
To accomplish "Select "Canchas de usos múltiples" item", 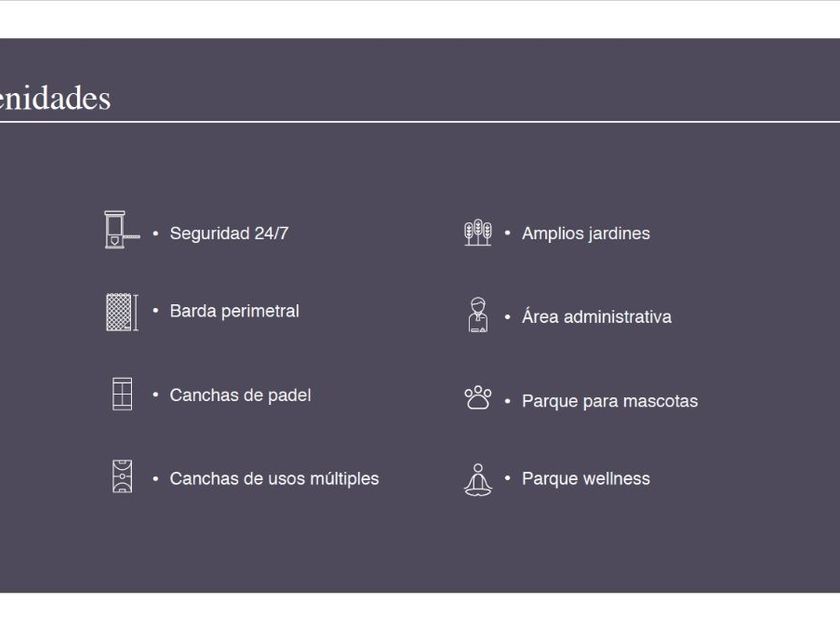I will click(274, 478).
